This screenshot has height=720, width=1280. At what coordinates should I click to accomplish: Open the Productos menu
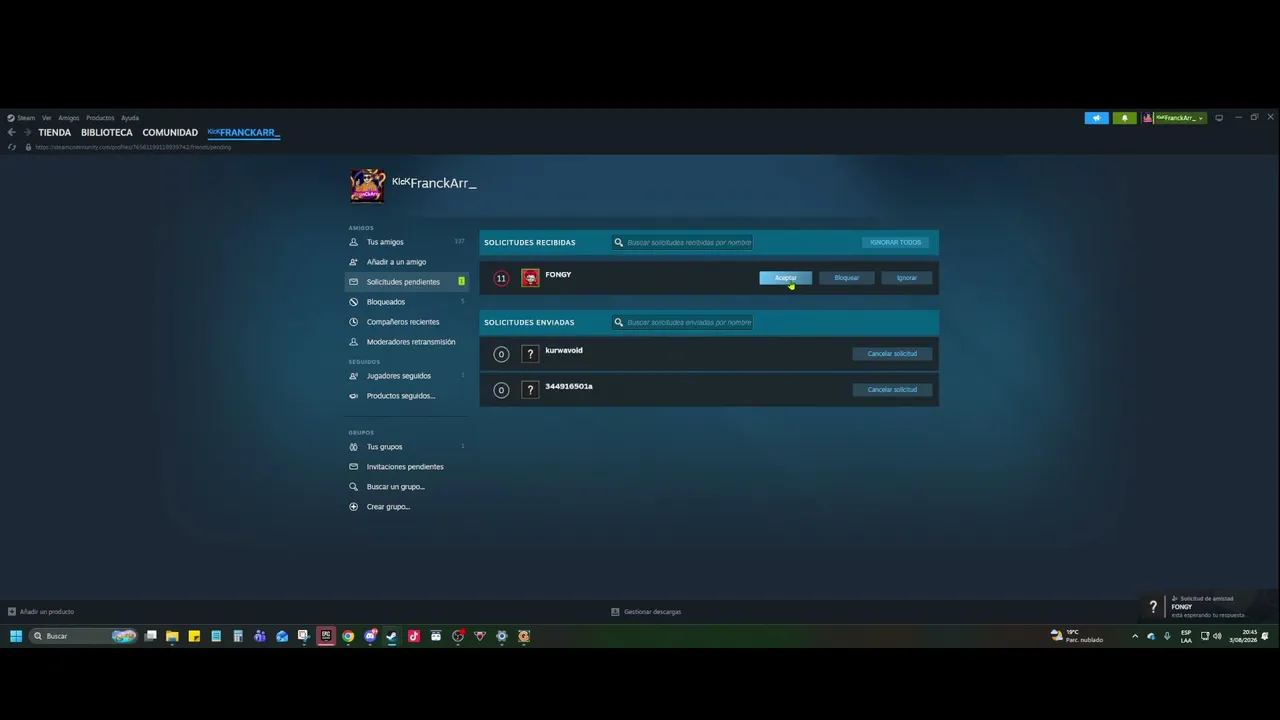(x=100, y=118)
